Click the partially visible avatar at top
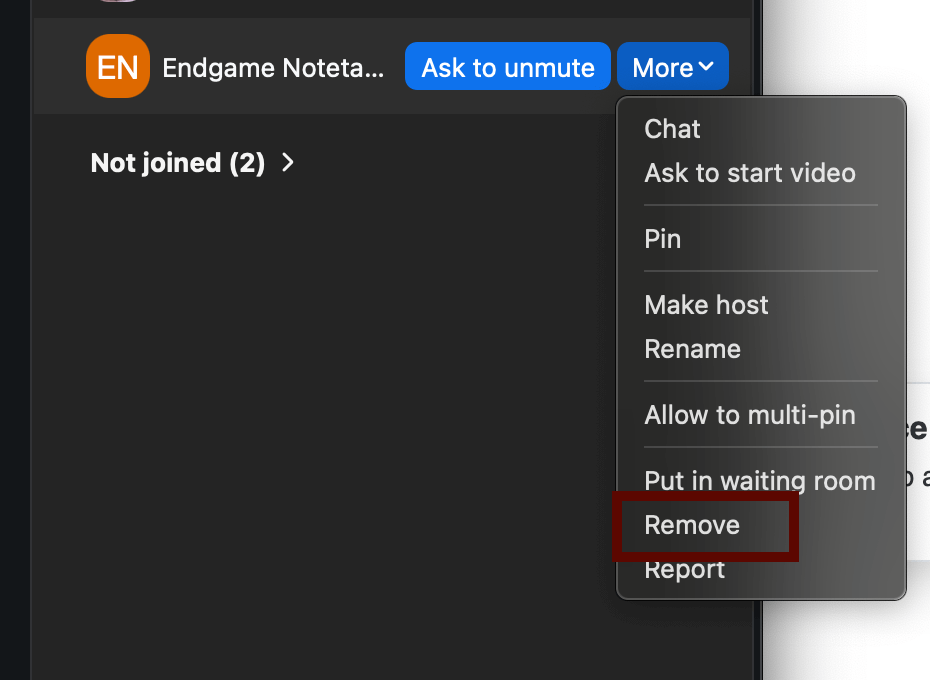 pos(117,3)
